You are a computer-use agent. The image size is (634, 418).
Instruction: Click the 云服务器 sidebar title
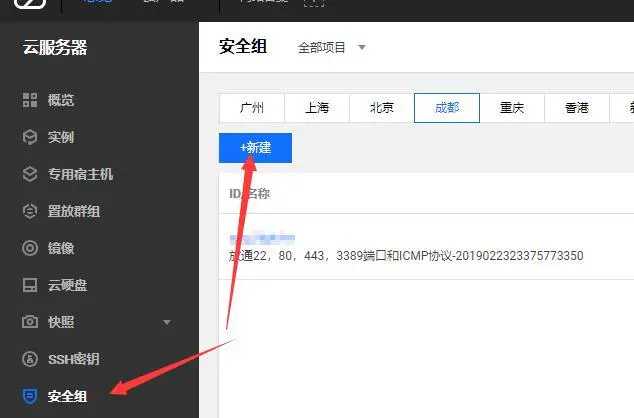point(55,47)
